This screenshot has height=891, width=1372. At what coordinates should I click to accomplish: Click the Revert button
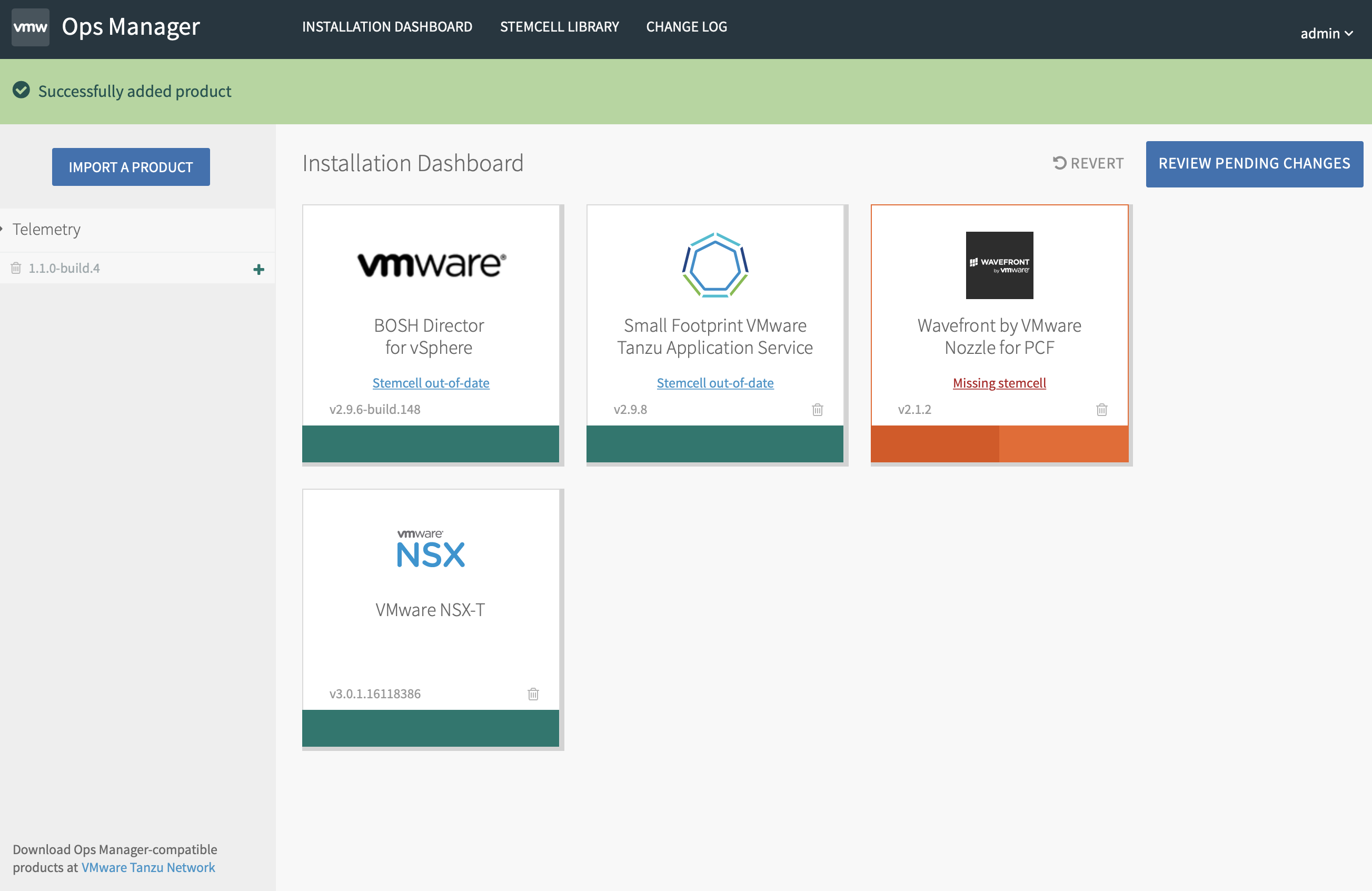(1088, 163)
